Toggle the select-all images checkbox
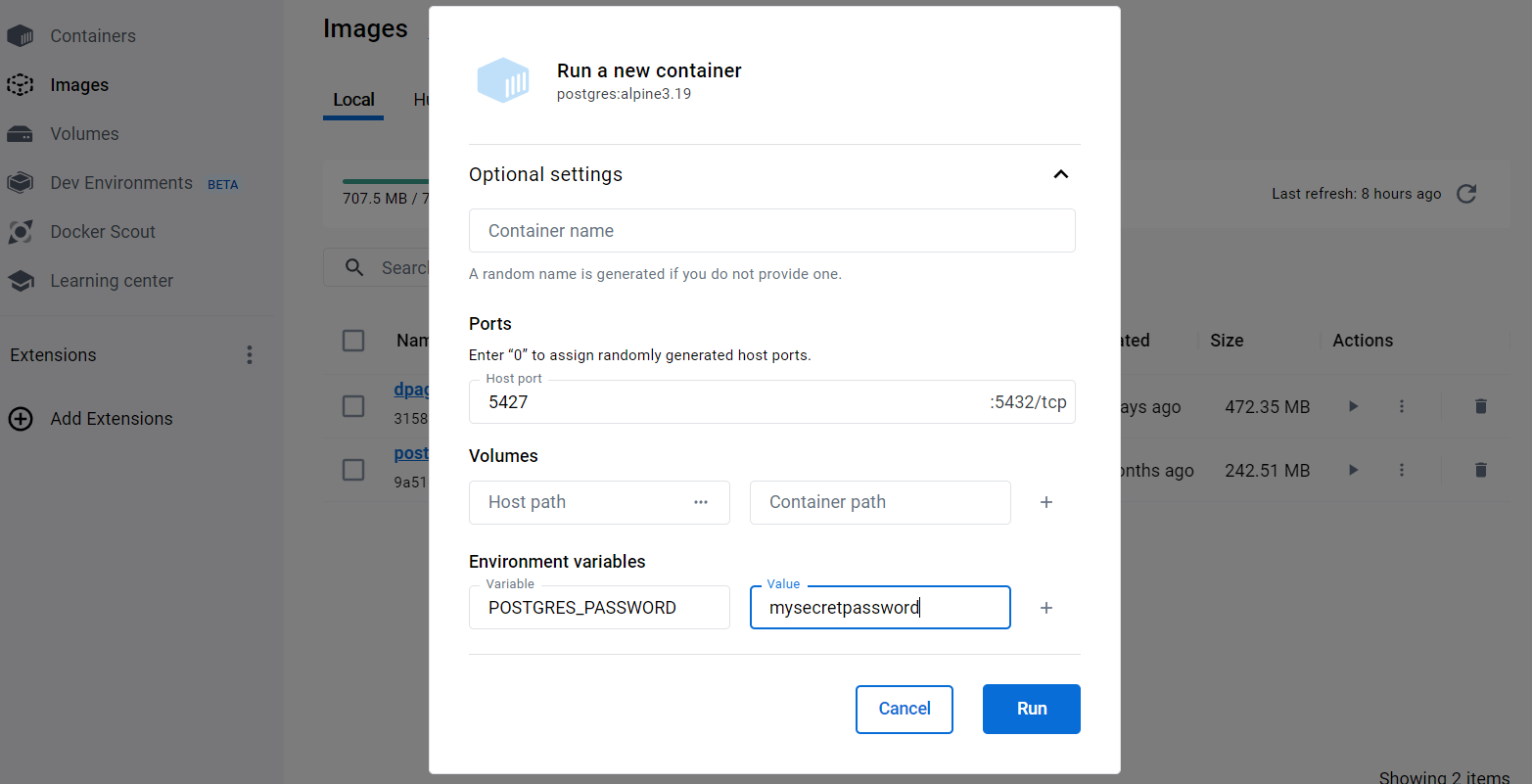This screenshot has height=784, width=1532. click(353, 341)
